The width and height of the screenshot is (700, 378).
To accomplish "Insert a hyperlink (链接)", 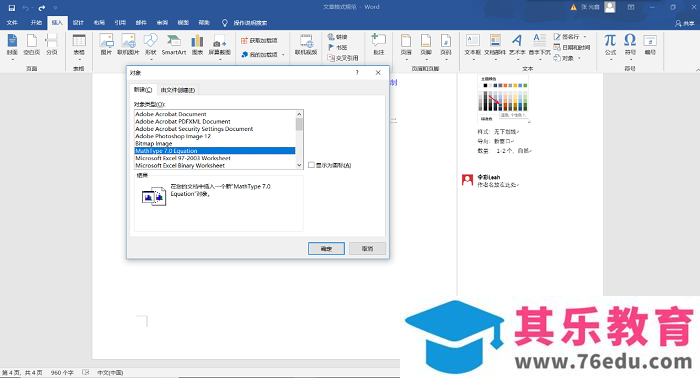I will [338, 37].
